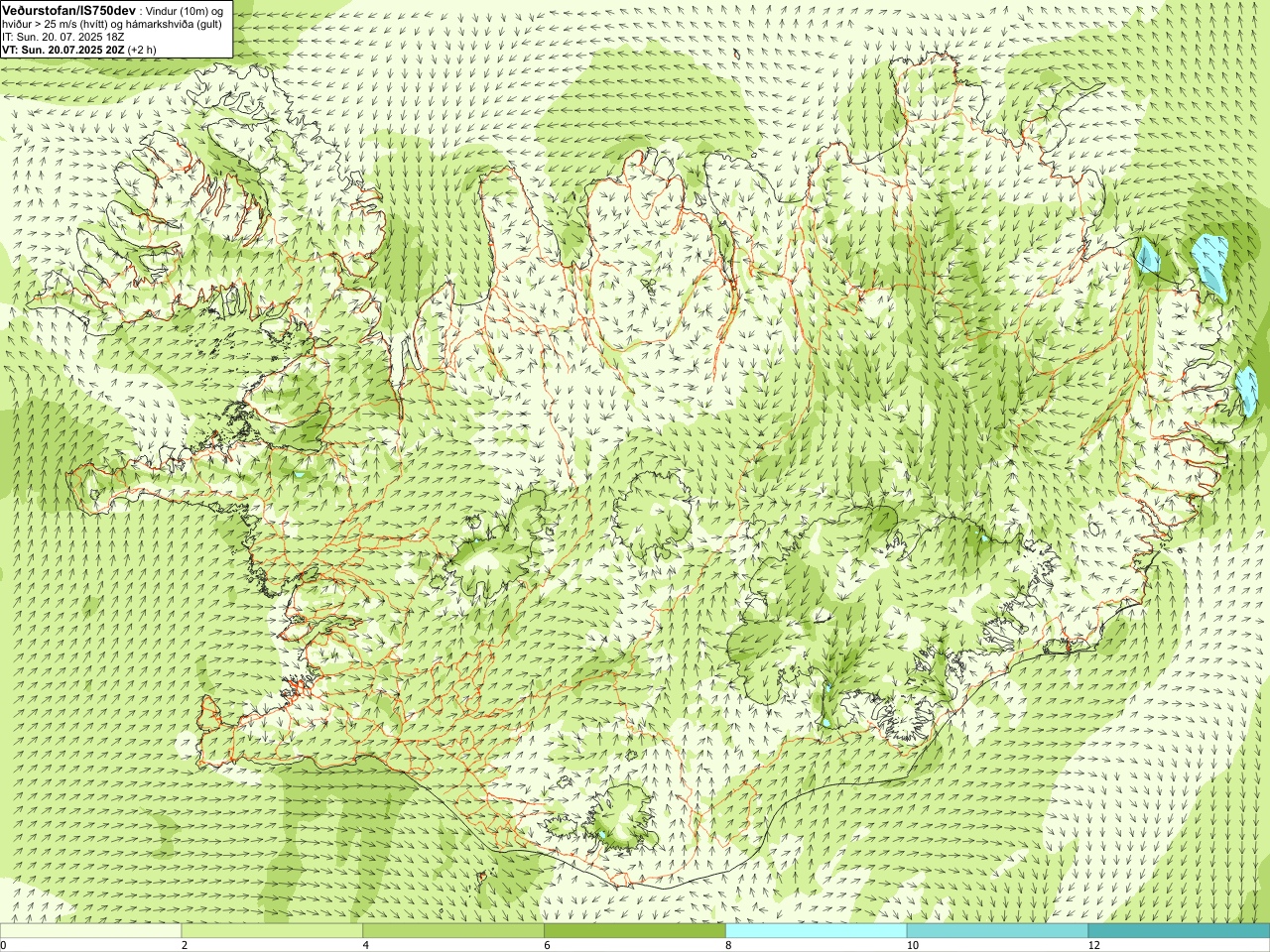Screen dimensions: 1270x952
Task: Click the legend tick label '8'
Action: coord(729,945)
